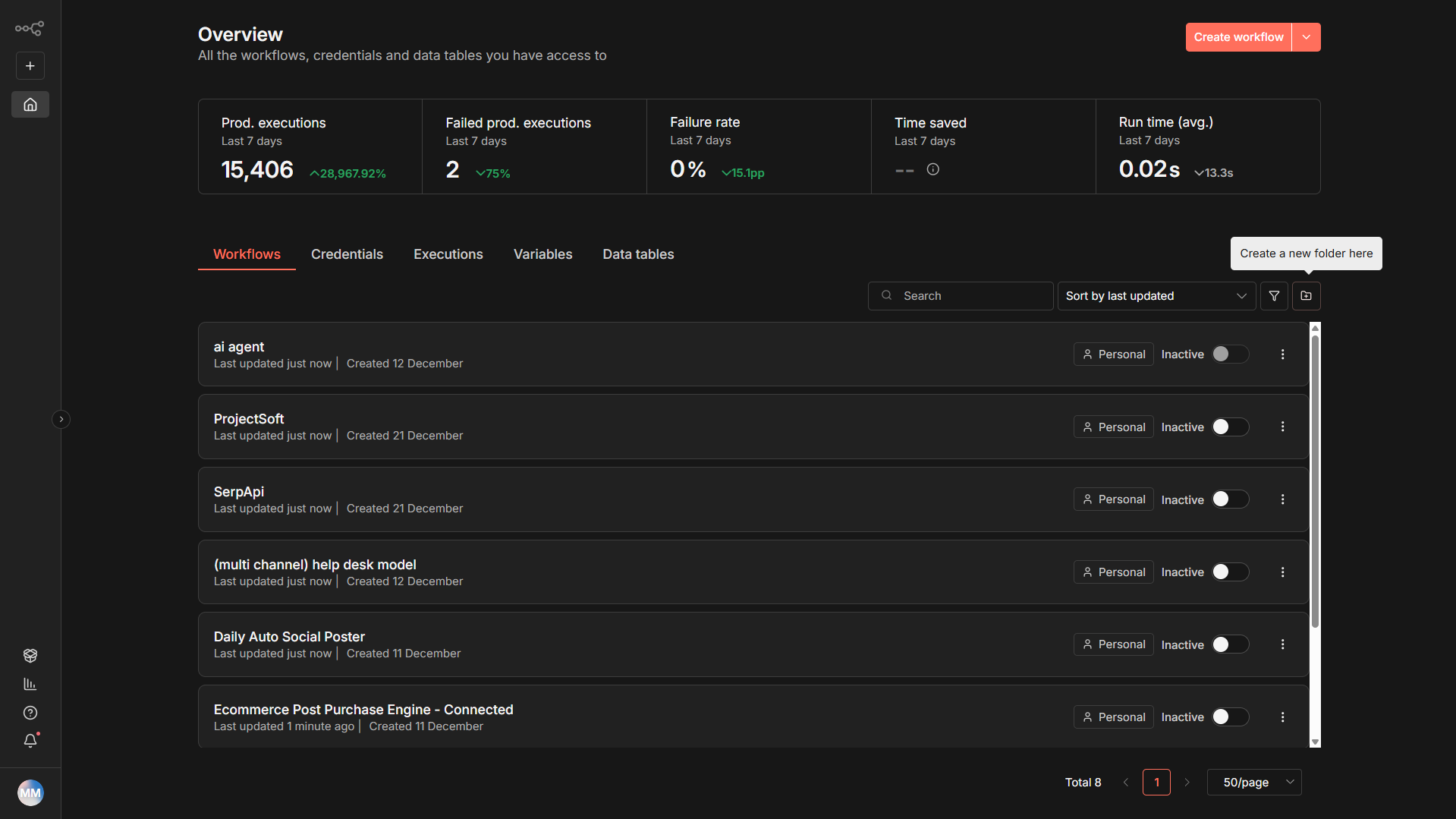The height and width of the screenshot is (819, 1456).
Task: Open the workflow filter funnel icon
Action: [x=1274, y=296]
